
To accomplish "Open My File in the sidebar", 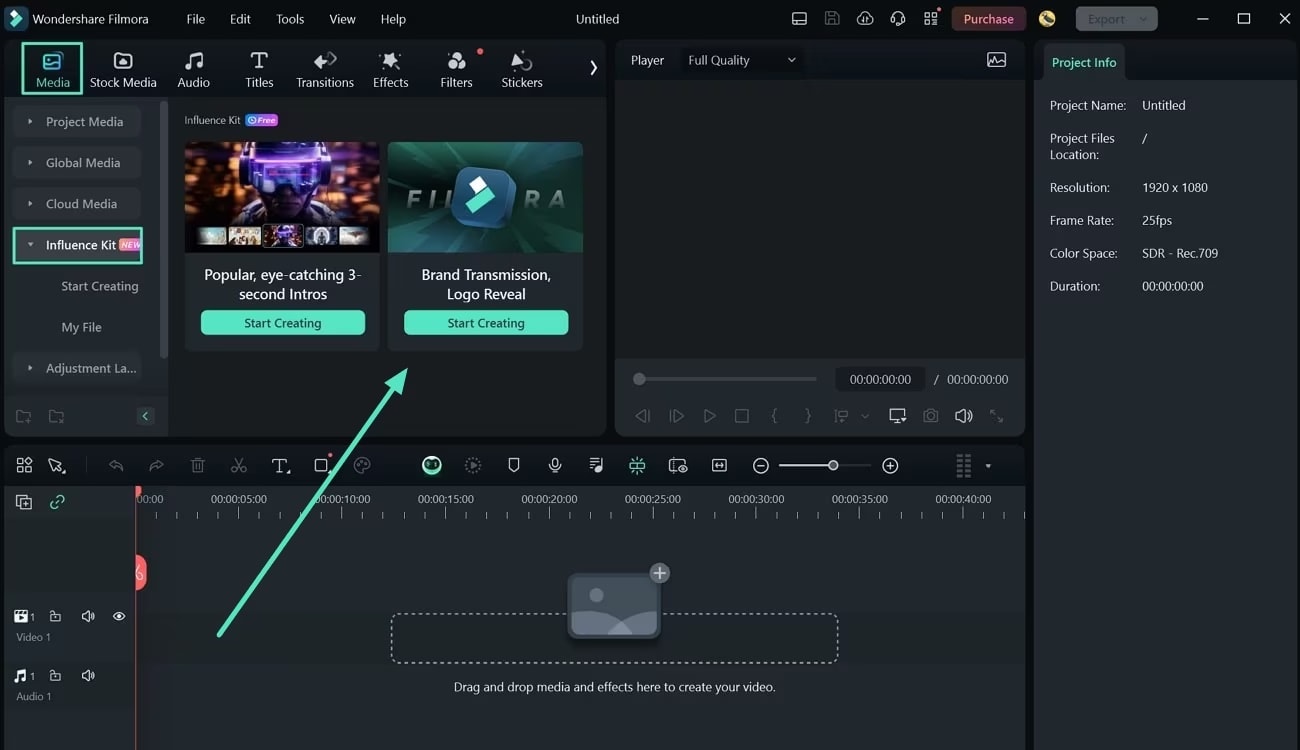I will click(x=81, y=327).
